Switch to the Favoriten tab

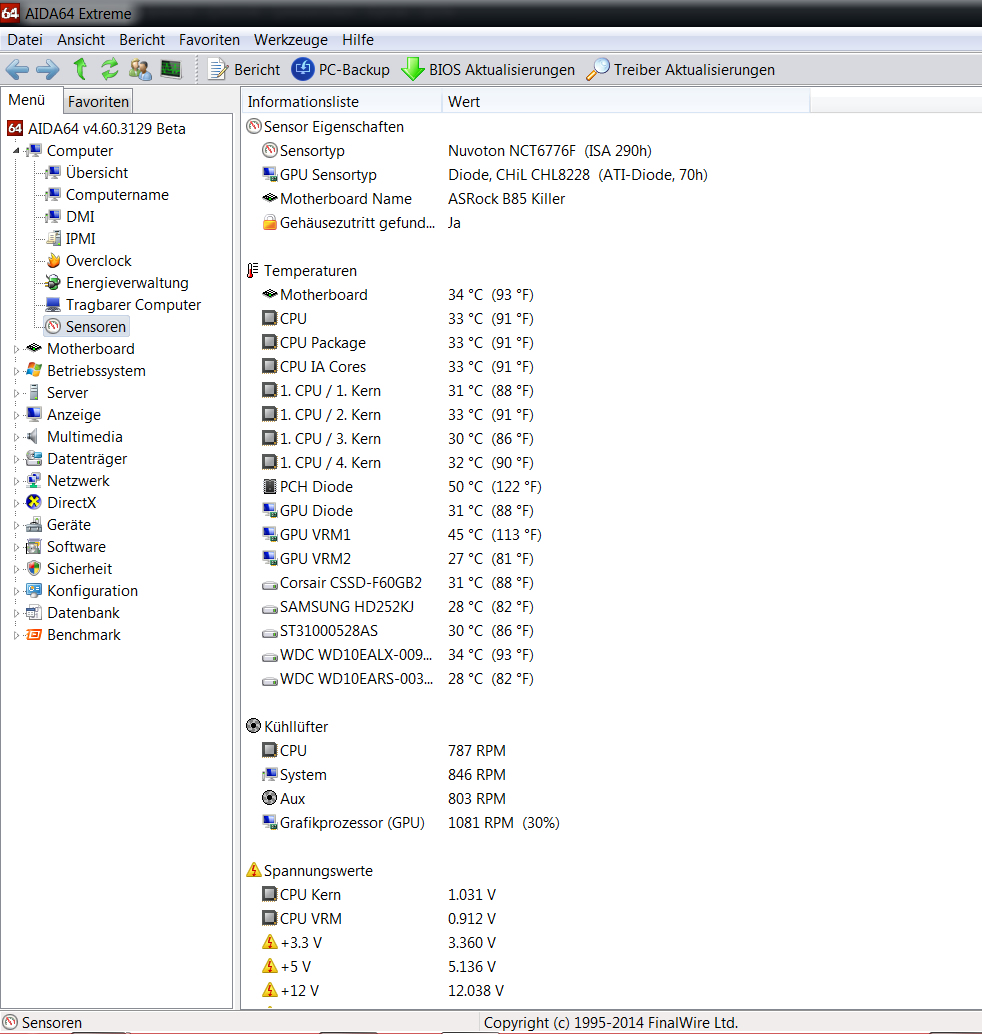tap(98, 102)
